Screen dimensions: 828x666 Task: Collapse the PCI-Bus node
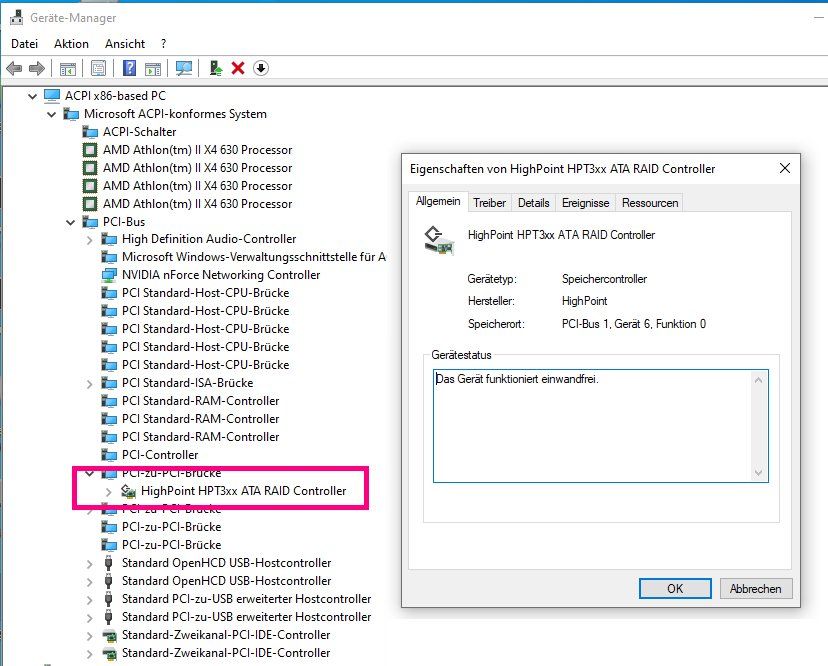(x=70, y=222)
